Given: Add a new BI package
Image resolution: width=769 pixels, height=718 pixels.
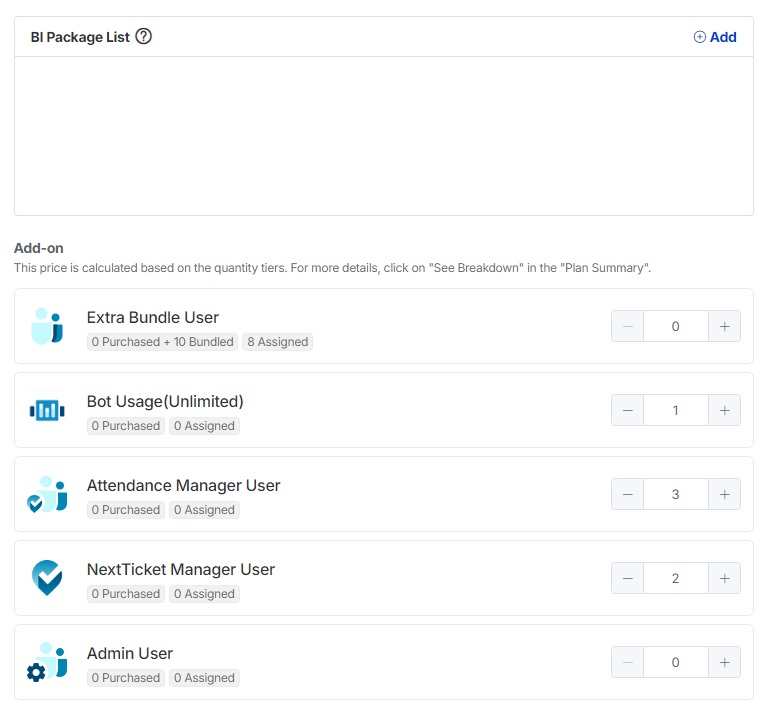Looking at the screenshot, I should (x=715, y=37).
